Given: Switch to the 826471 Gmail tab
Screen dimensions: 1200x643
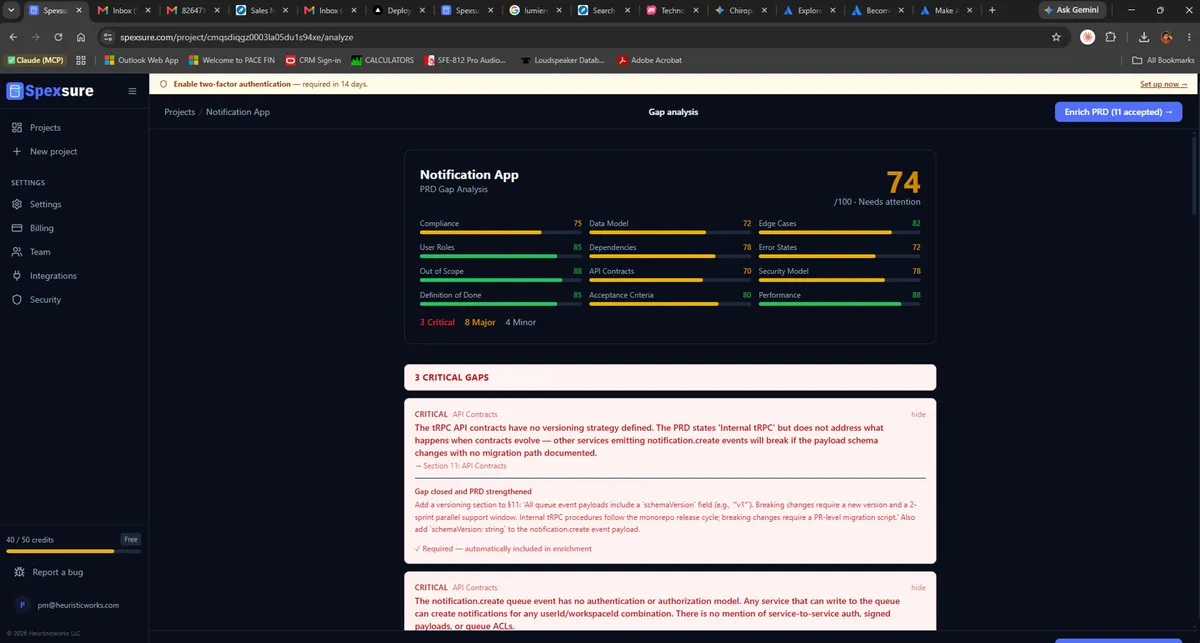Looking at the screenshot, I should [195, 10].
